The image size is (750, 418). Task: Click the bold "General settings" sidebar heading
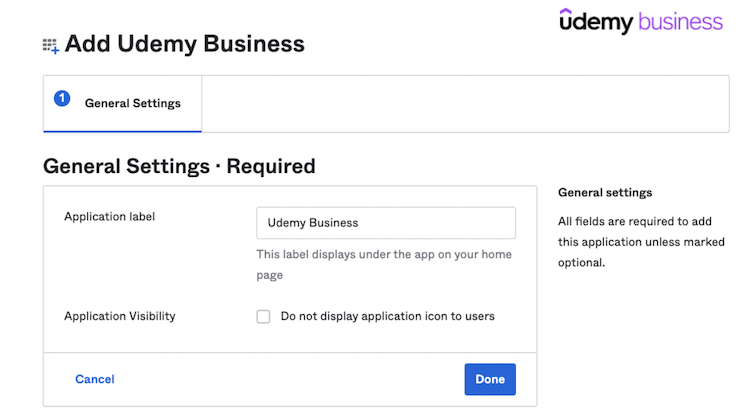coord(605,192)
